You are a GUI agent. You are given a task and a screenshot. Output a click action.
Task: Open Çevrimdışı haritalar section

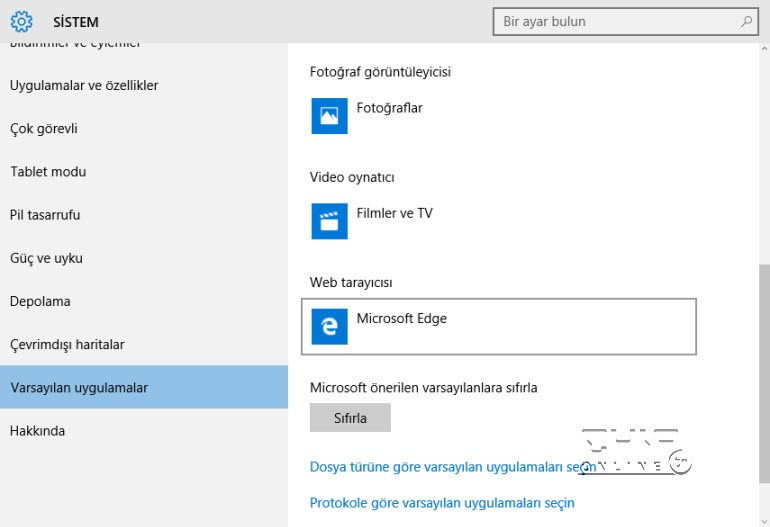tap(144, 344)
